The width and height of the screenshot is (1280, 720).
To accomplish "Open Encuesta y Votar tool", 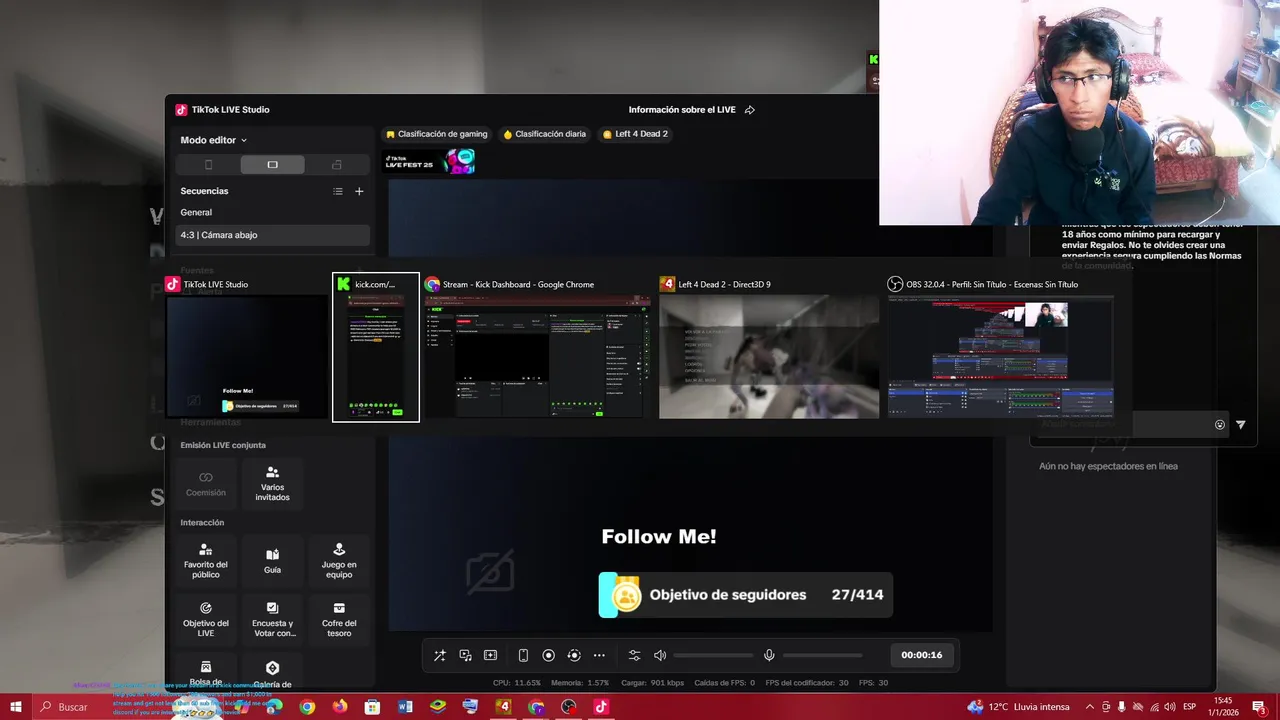I will (272, 620).
